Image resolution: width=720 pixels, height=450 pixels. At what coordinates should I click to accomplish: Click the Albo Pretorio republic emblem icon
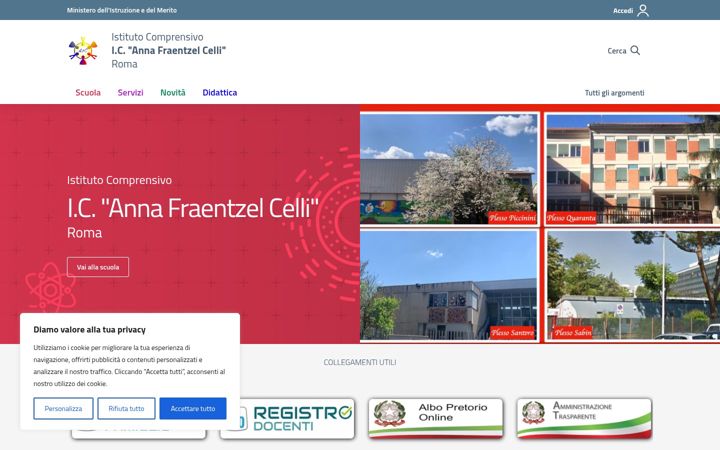389,413
